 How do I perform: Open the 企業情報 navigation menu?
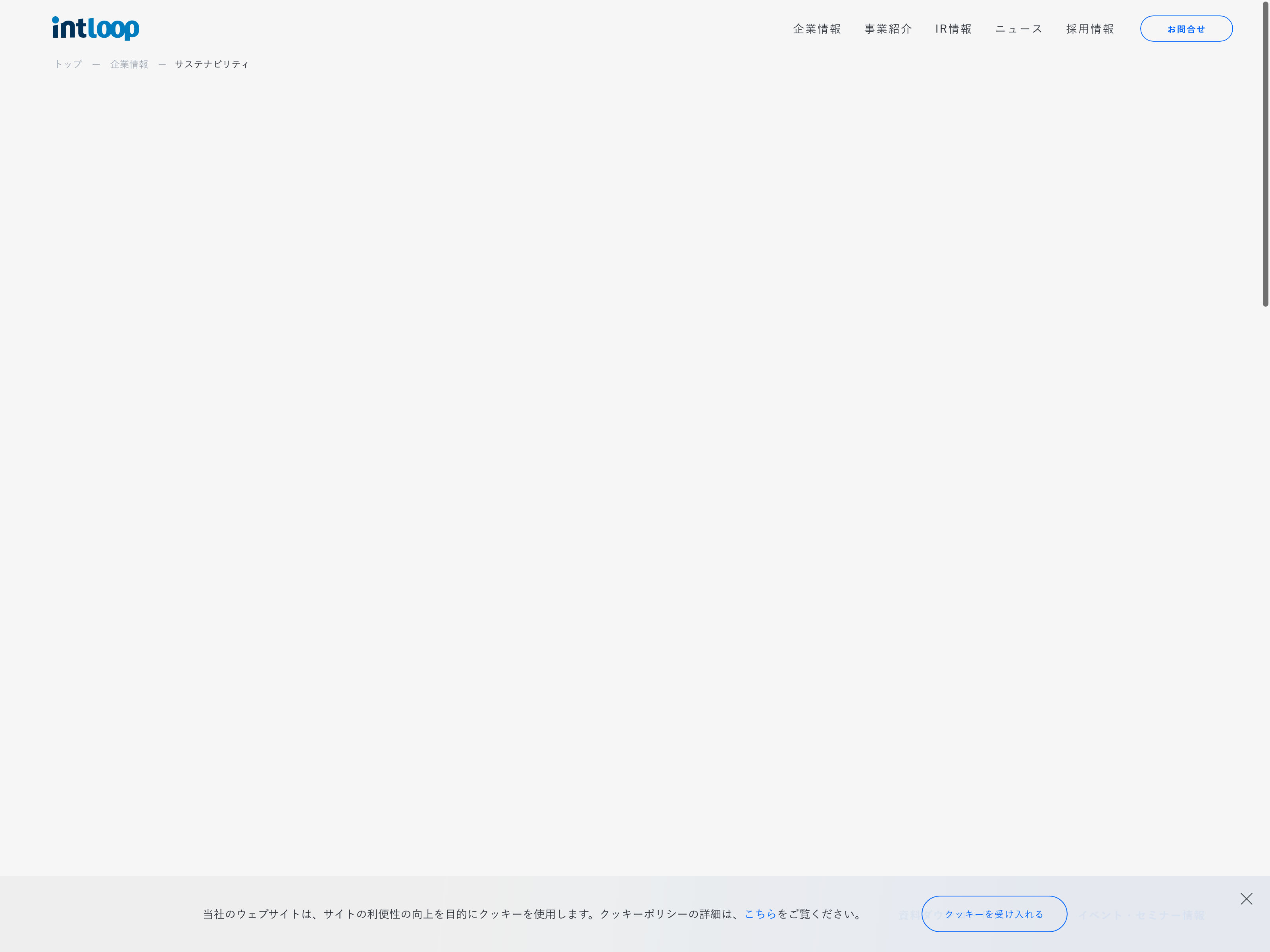point(816,29)
